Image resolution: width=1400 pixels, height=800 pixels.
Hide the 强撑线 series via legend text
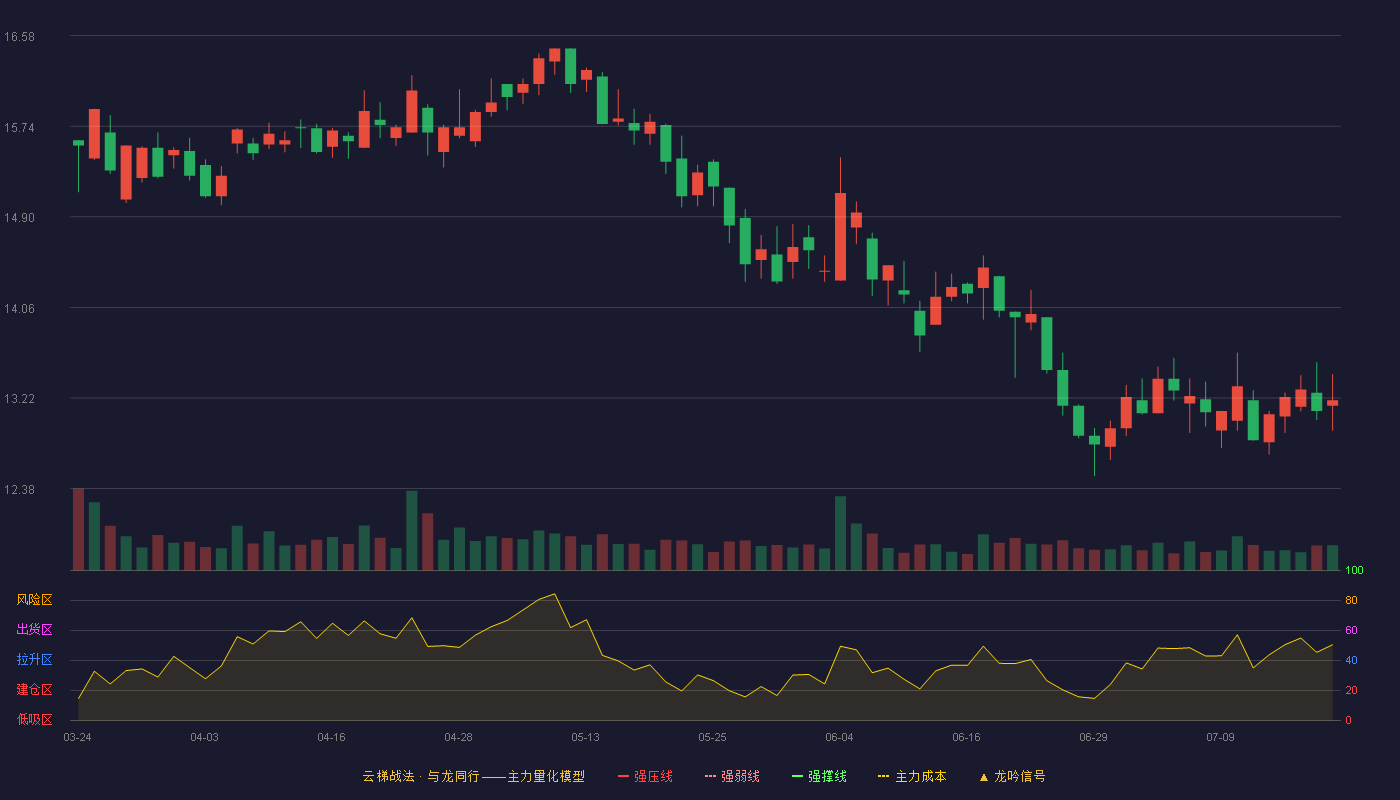pos(827,776)
